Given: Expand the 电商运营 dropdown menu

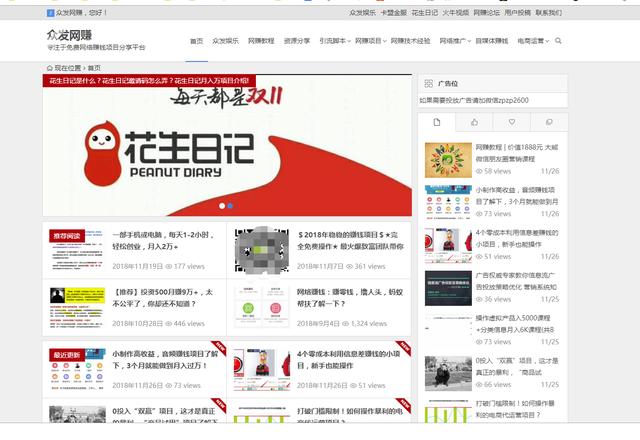Looking at the screenshot, I should [x=533, y=41].
